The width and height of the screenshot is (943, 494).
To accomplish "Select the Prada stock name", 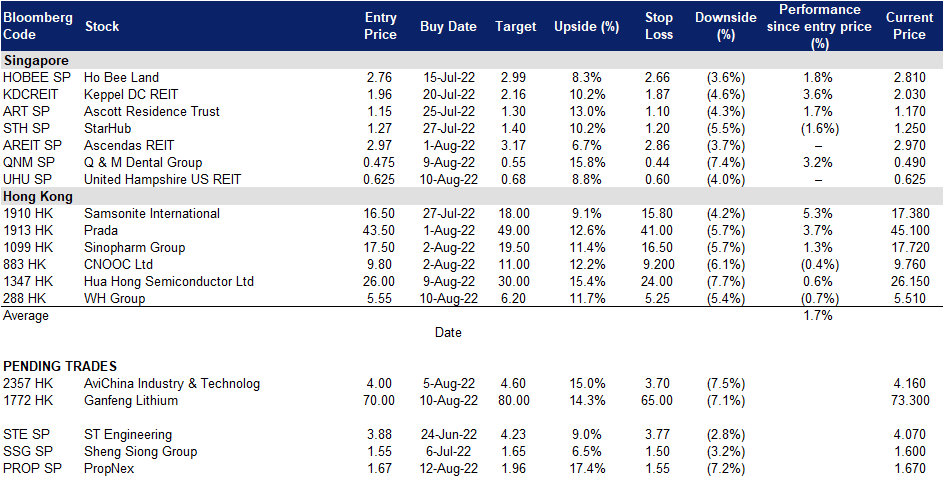I will point(101,230).
